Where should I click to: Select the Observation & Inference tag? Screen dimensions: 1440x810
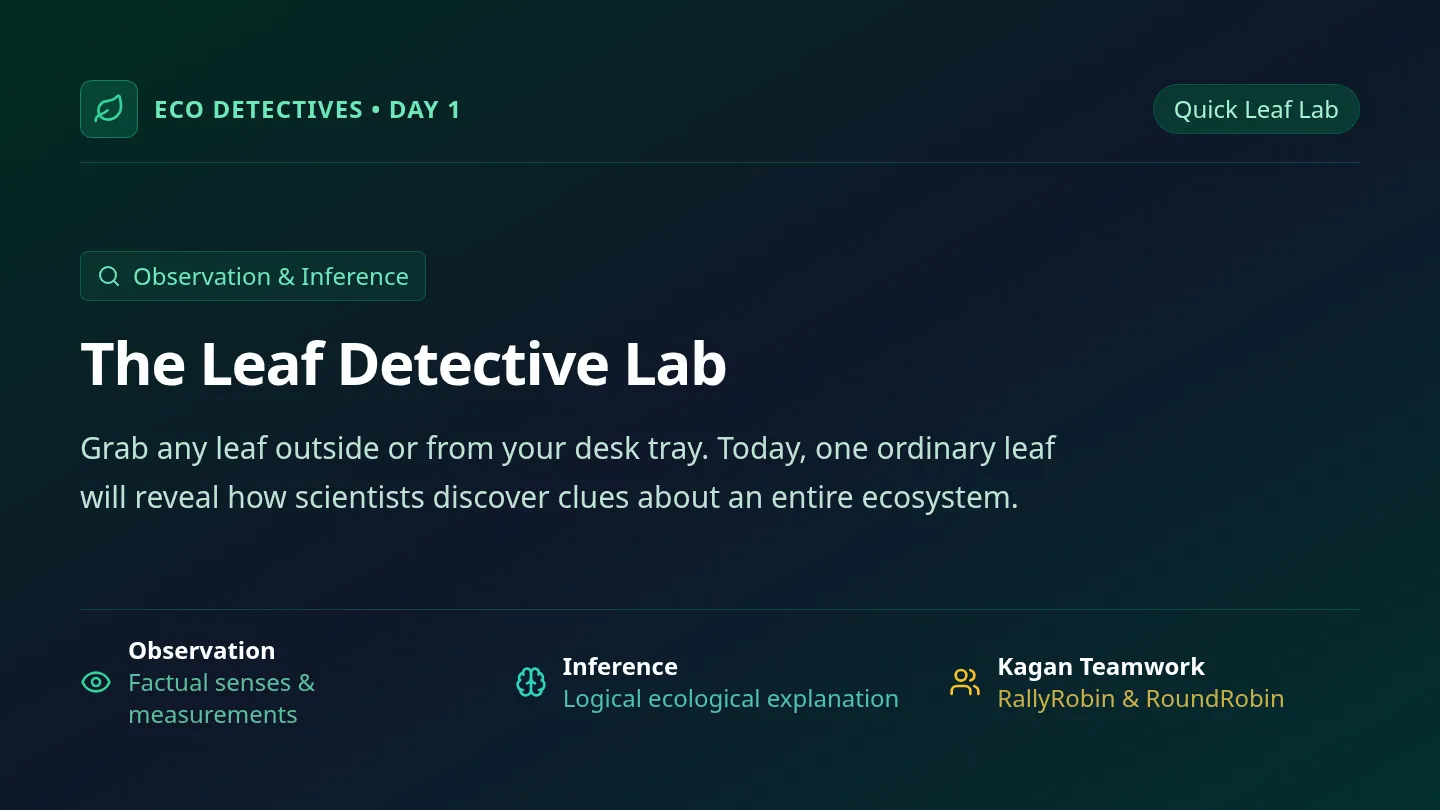[x=253, y=276]
